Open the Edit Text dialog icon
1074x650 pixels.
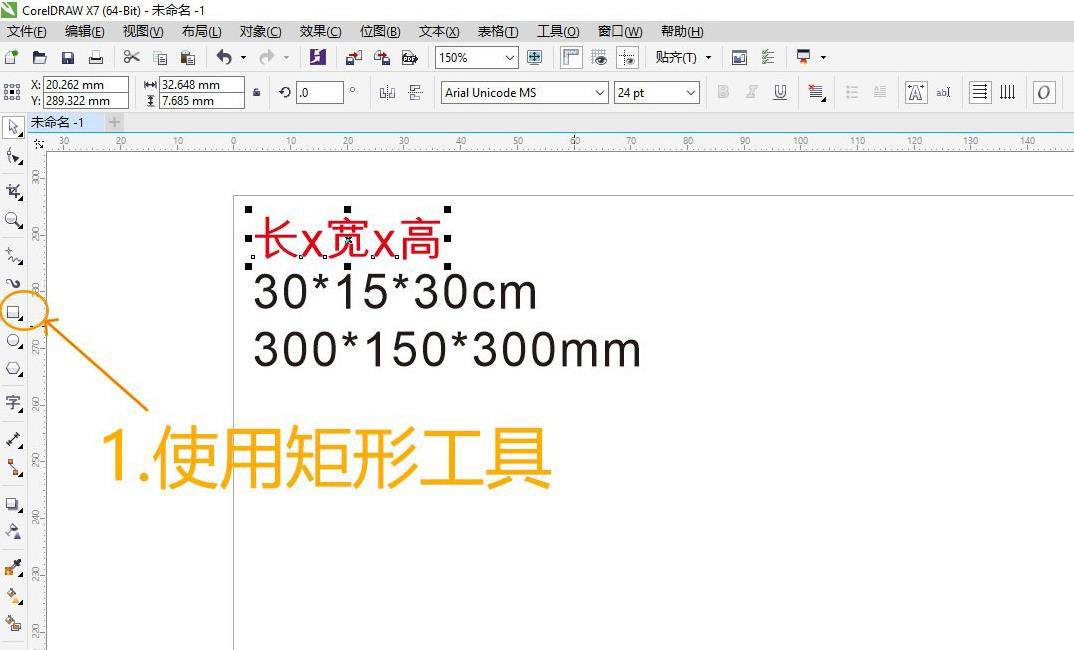[x=941, y=93]
